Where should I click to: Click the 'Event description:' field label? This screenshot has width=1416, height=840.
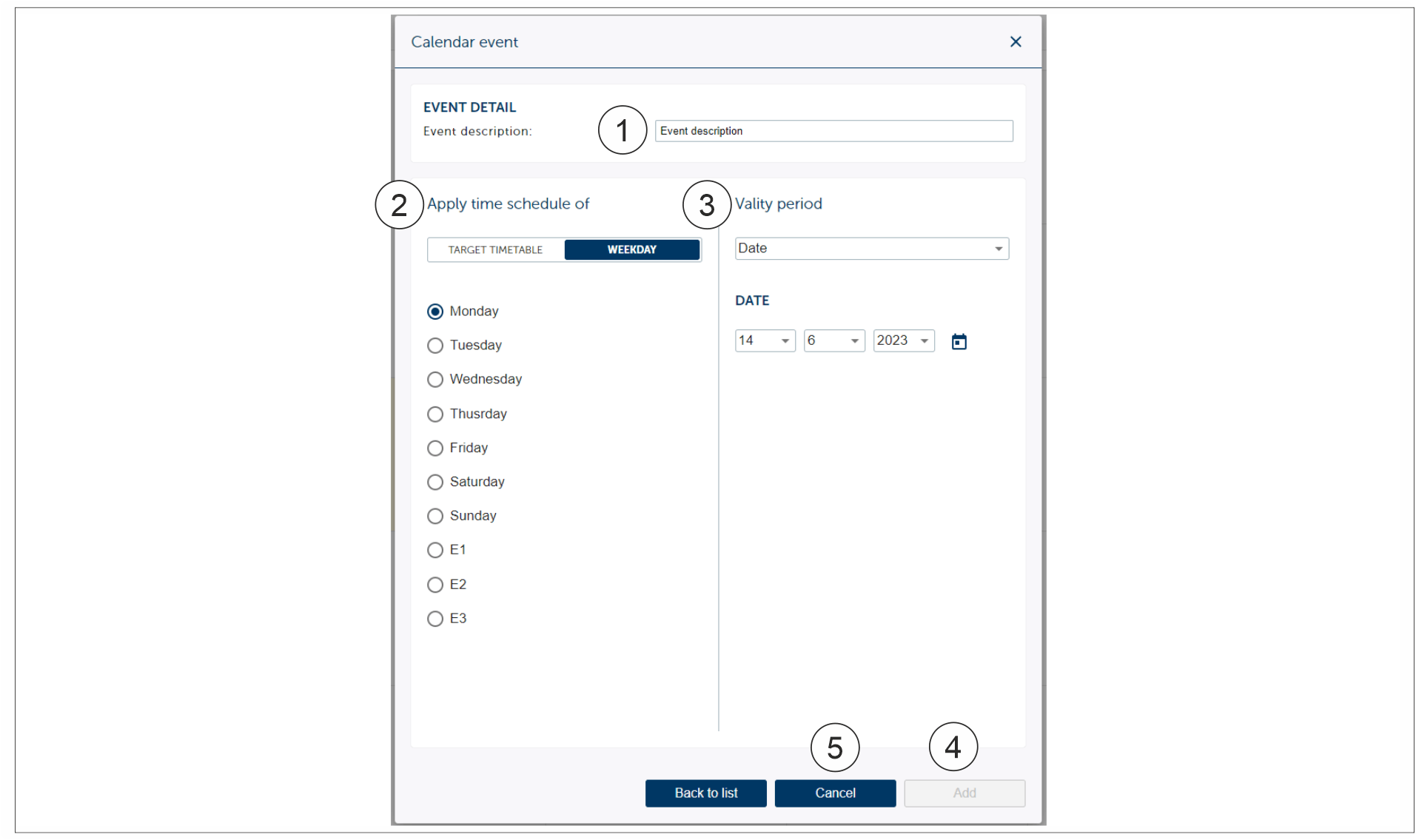pyautogui.click(x=477, y=132)
